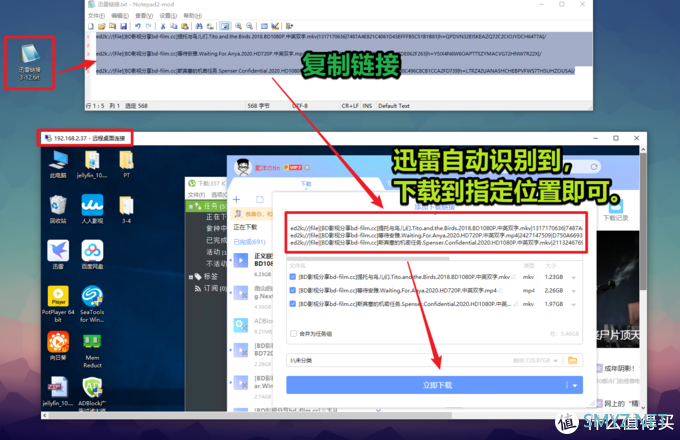Open the 回收站 recycle bin icon
Viewport: 680px width, 440px height.
[x=58, y=210]
